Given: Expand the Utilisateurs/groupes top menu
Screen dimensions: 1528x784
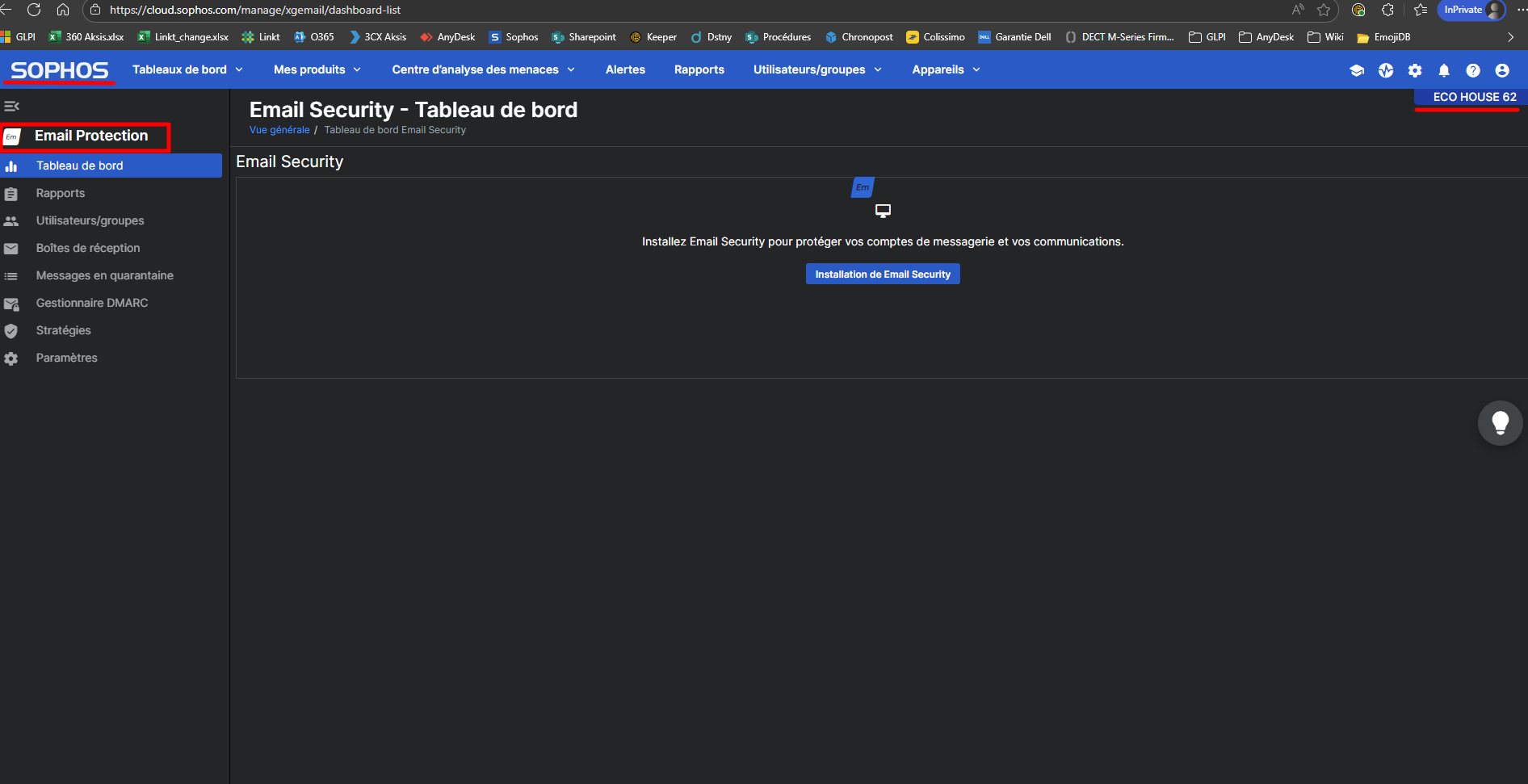Looking at the screenshot, I should (817, 69).
